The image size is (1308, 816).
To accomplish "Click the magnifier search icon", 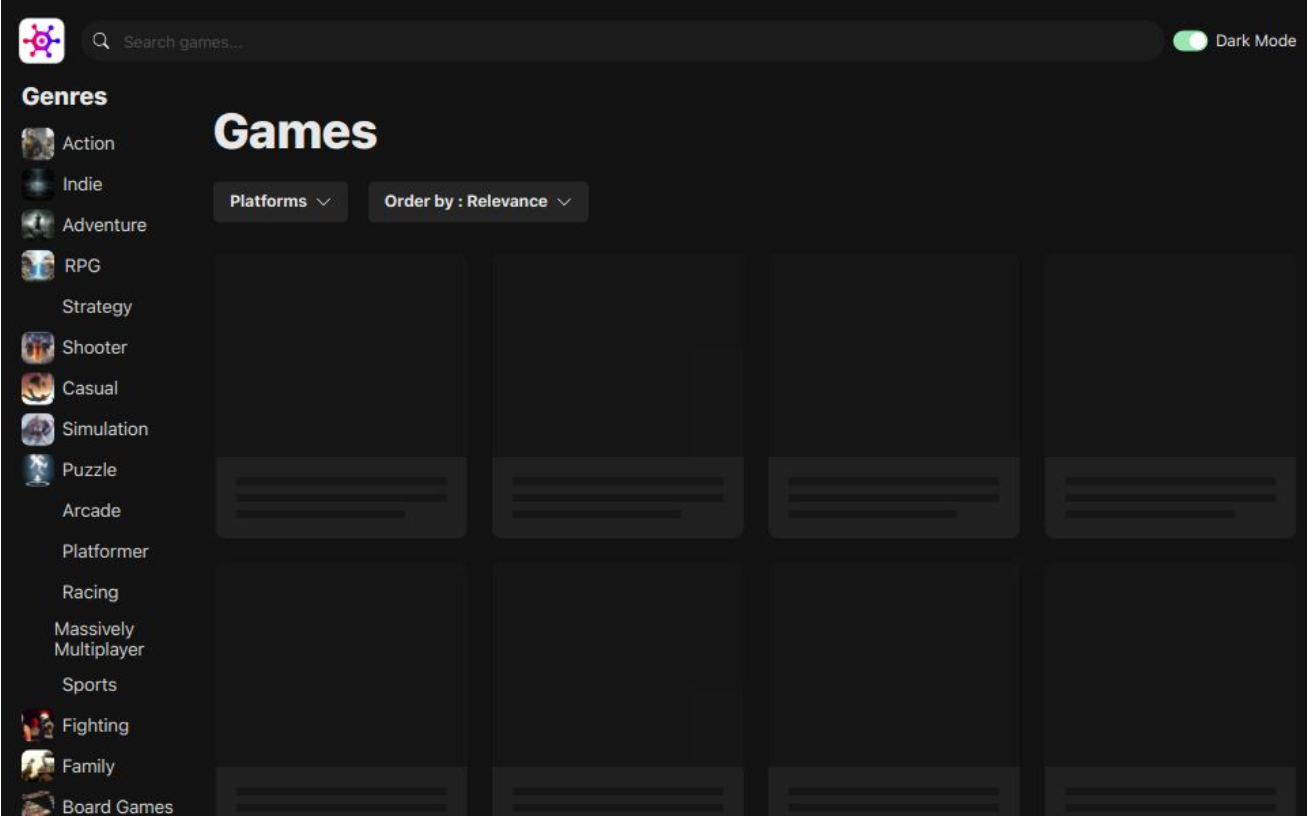I will (101, 42).
